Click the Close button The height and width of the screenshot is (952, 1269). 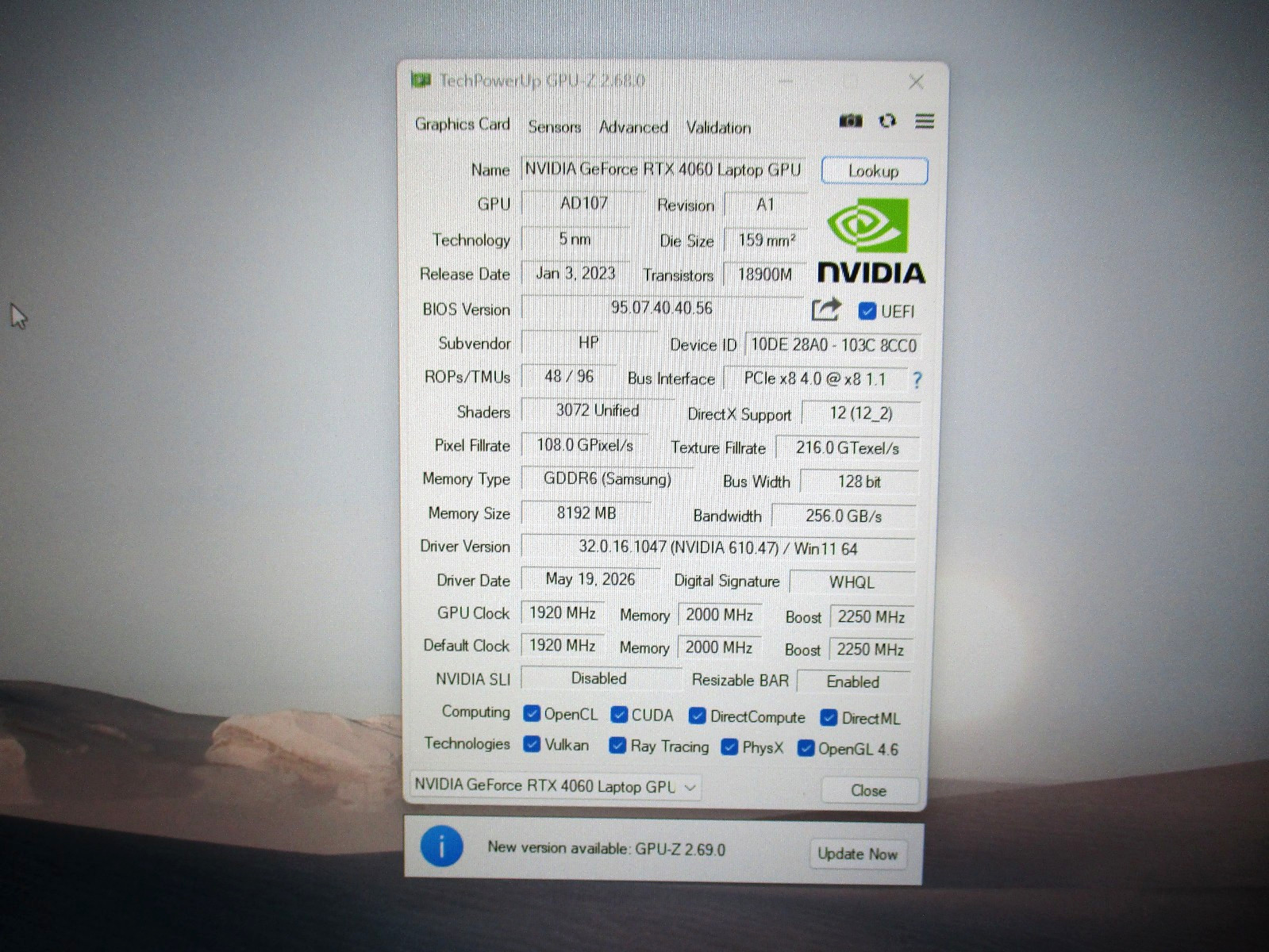pyautogui.click(x=869, y=790)
